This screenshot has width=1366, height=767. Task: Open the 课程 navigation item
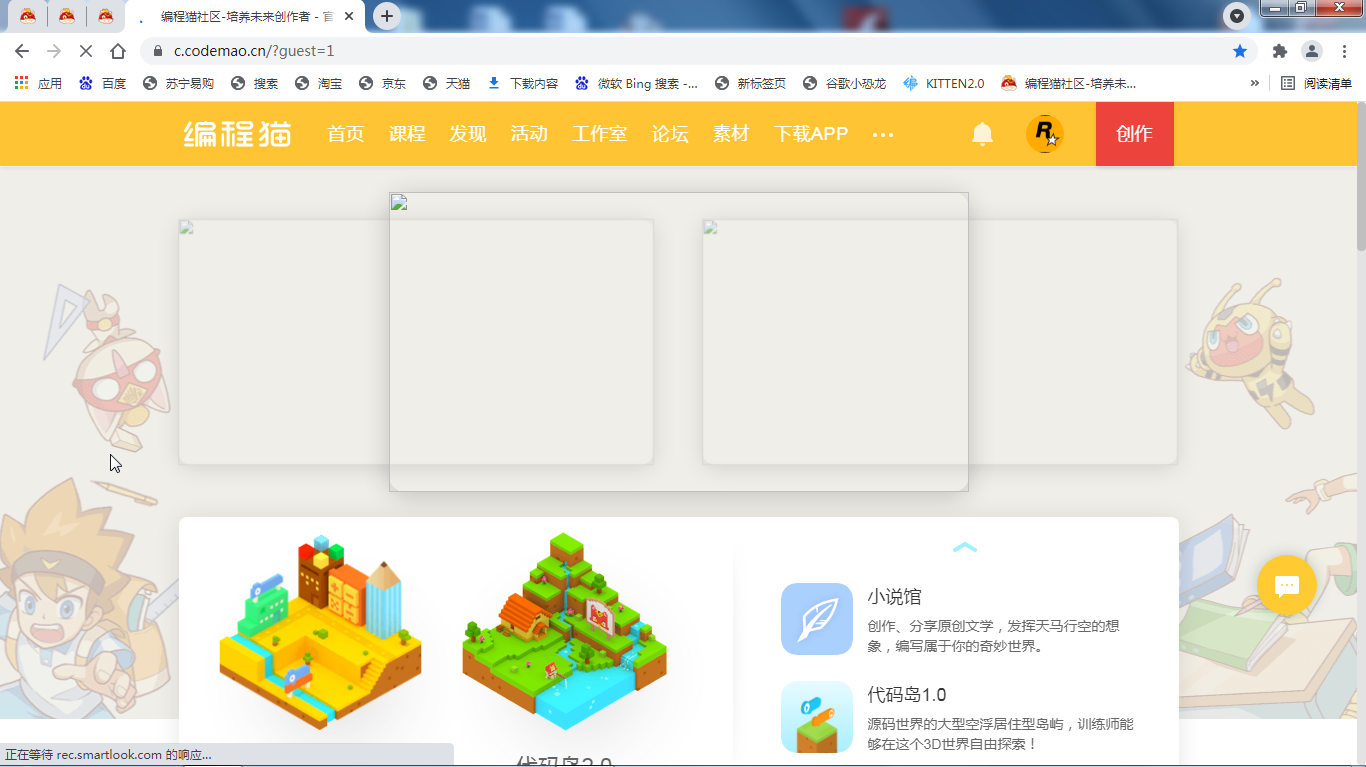[407, 134]
